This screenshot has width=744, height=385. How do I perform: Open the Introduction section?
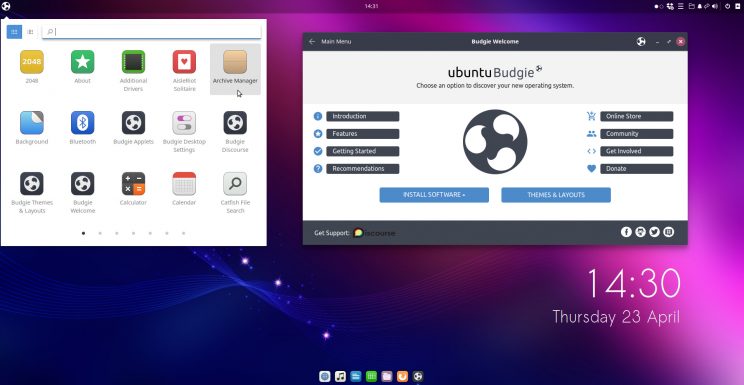point(363,116)
